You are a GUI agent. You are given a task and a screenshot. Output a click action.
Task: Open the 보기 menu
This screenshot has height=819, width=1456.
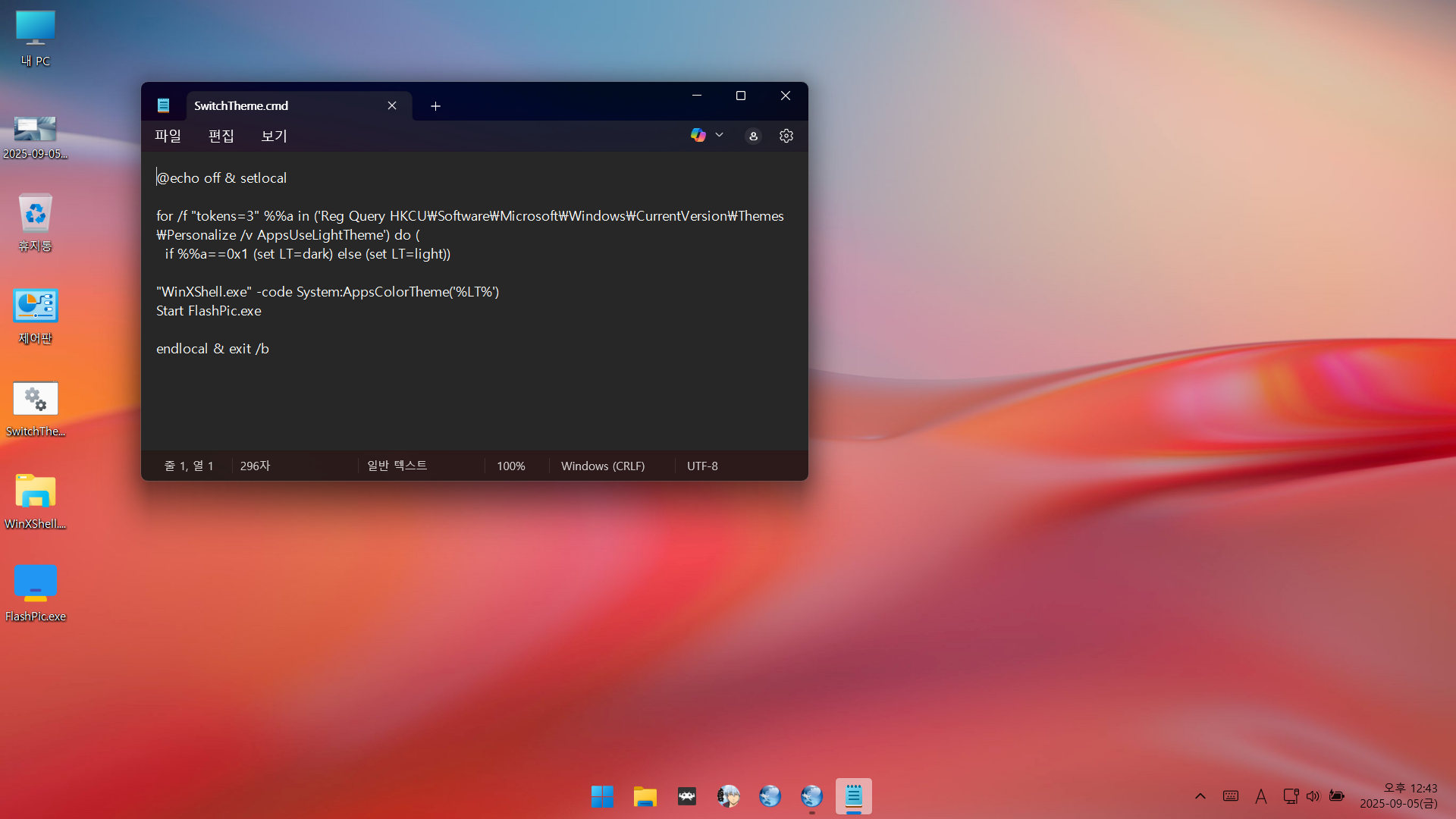(x=274, y=136)
